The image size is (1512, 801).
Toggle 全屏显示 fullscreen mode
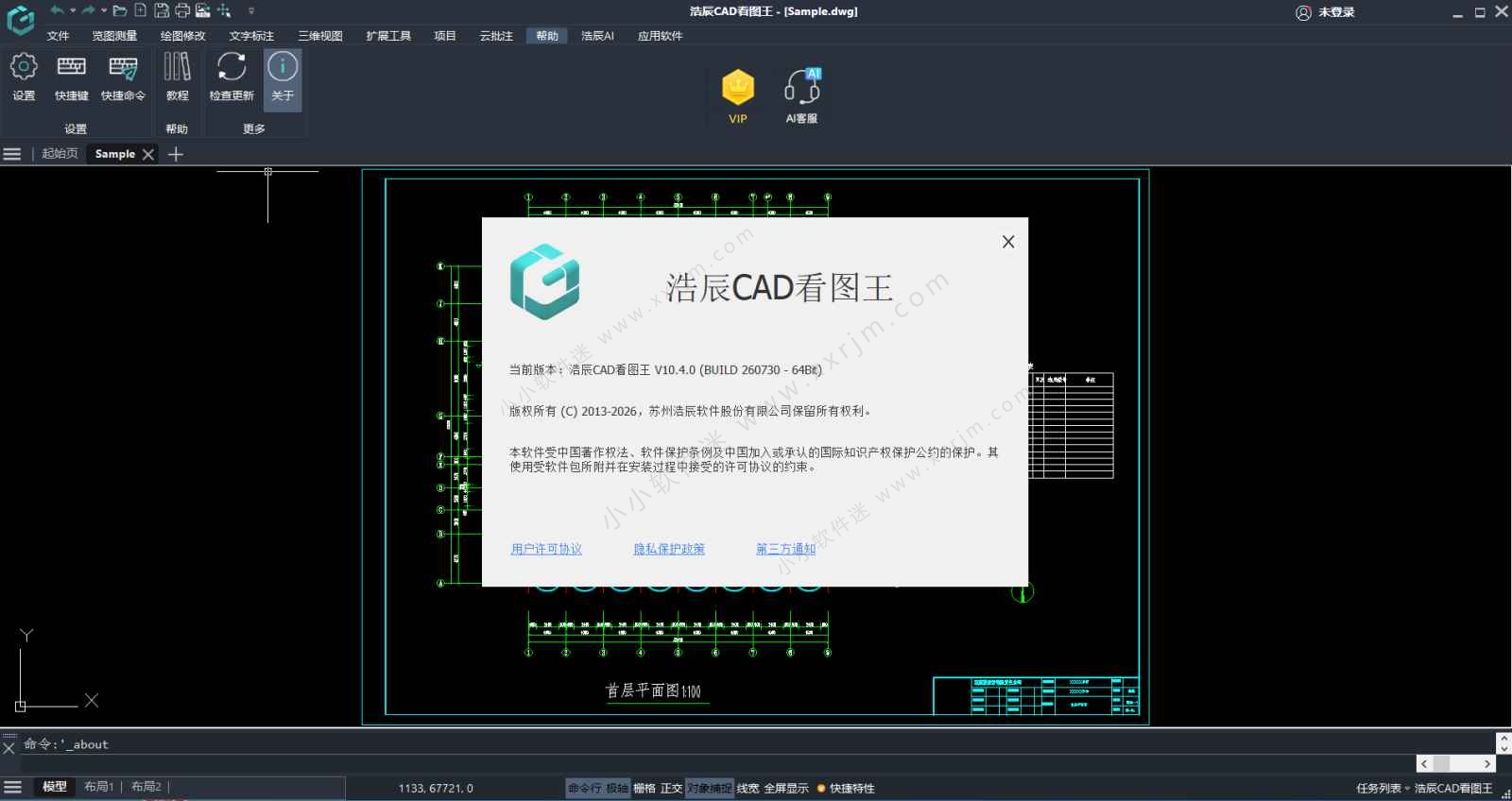coord(786,788)
